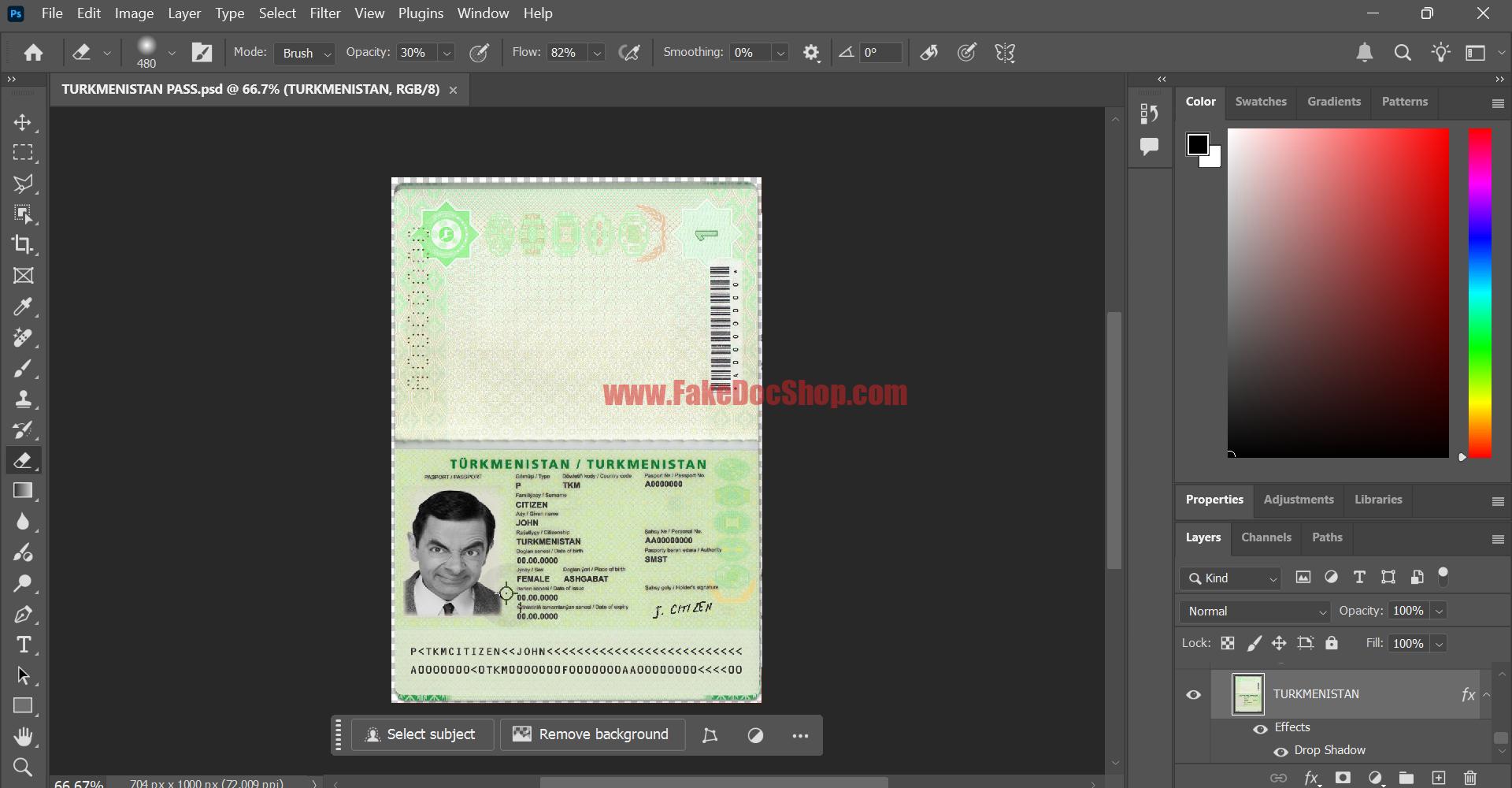The height and width of the screenshot is (788, 1512).
Task: Select the Object Selection tool
Action: 23,214
